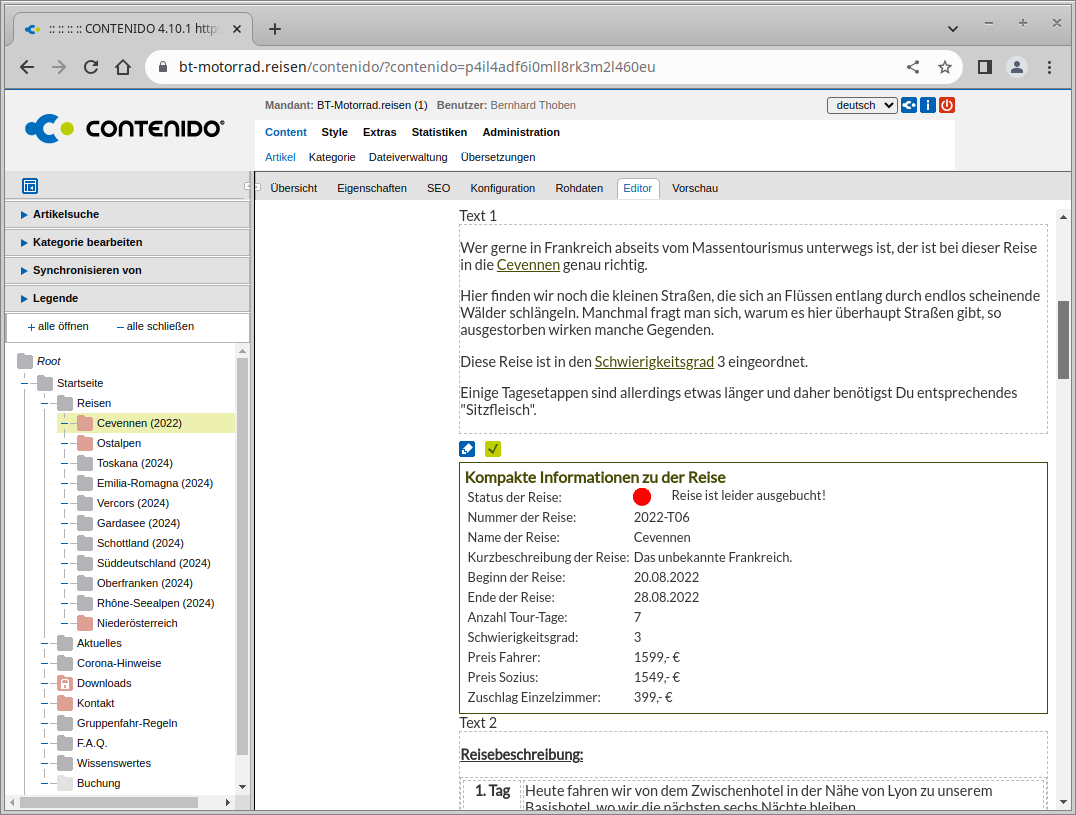1076x815 pixels.
Task: Collapse the left panel using the divider handle
Action: [248, 187]
